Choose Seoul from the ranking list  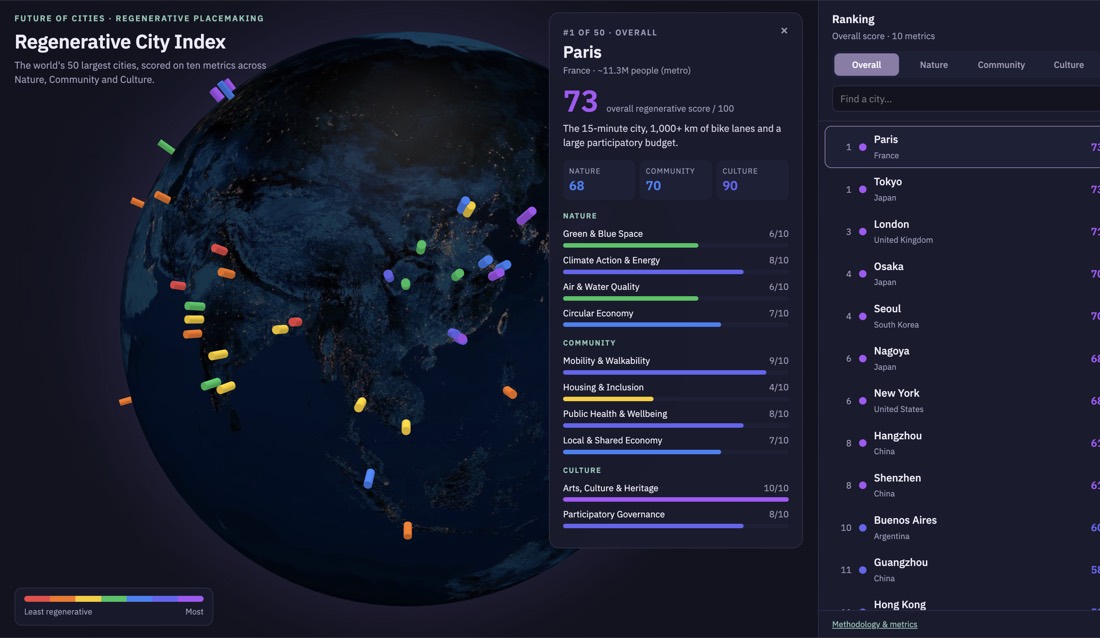[962, 316]
